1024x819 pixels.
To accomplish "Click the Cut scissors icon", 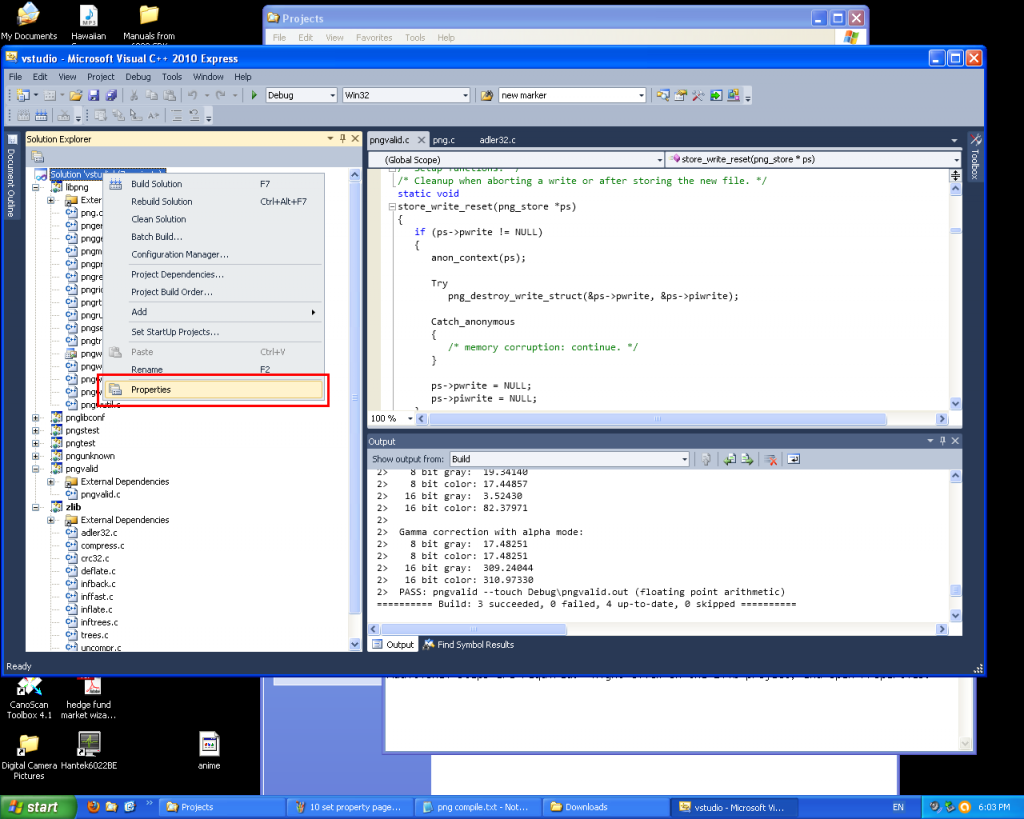I will coord(134,95).
